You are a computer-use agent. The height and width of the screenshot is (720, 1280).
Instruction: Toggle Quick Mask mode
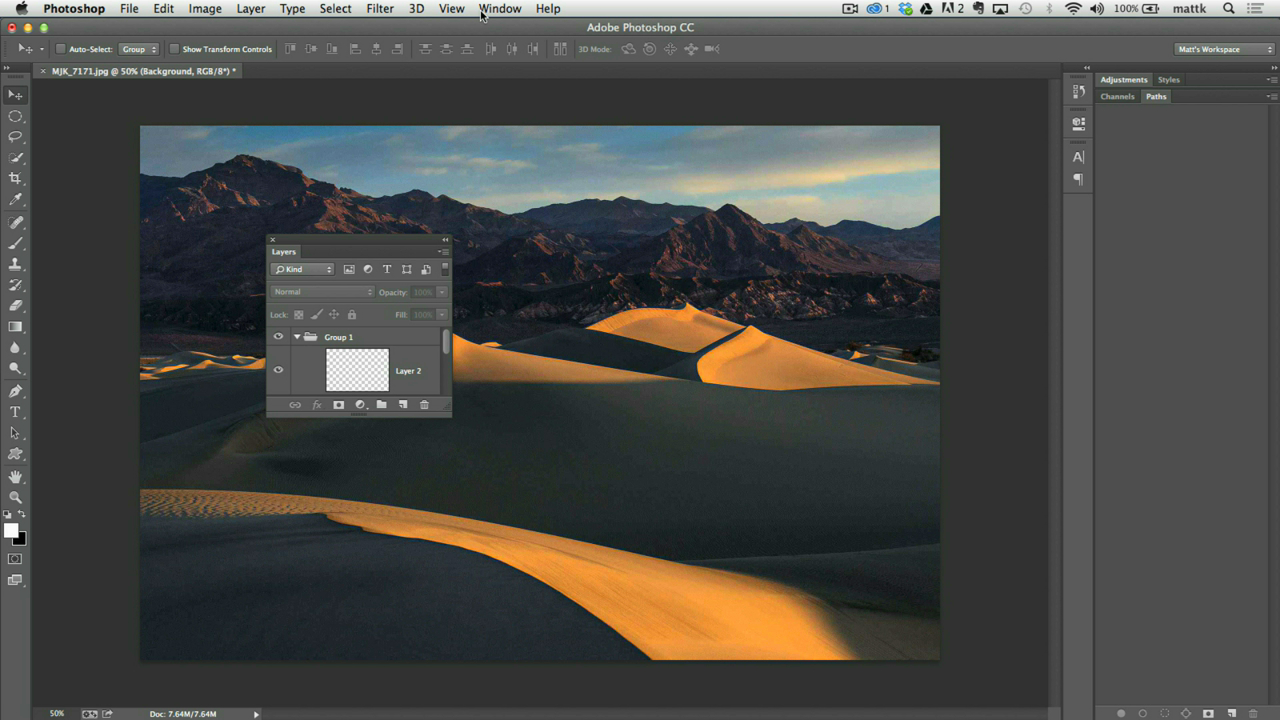[15, 559]
